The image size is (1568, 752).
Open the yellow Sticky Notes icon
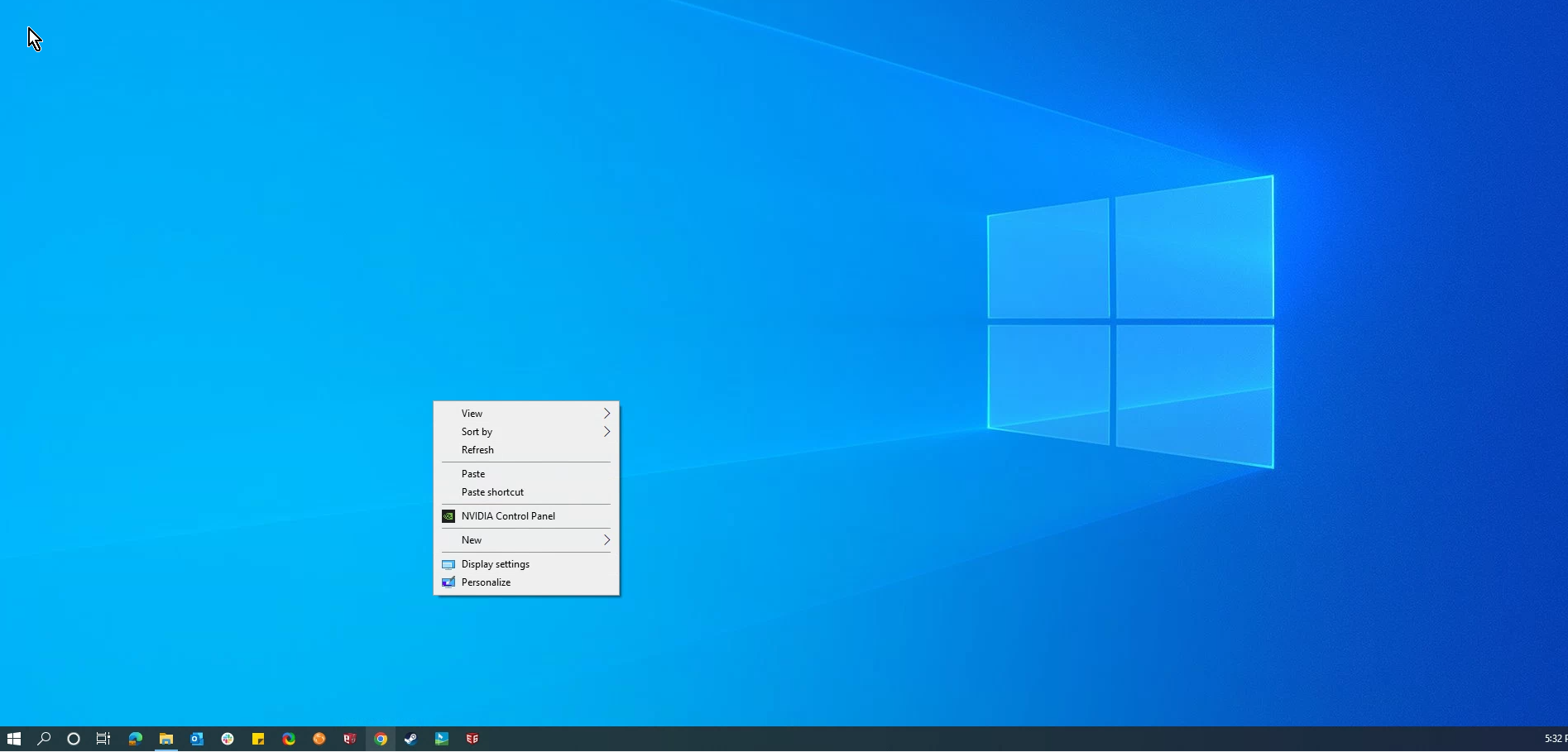point(258,739)
